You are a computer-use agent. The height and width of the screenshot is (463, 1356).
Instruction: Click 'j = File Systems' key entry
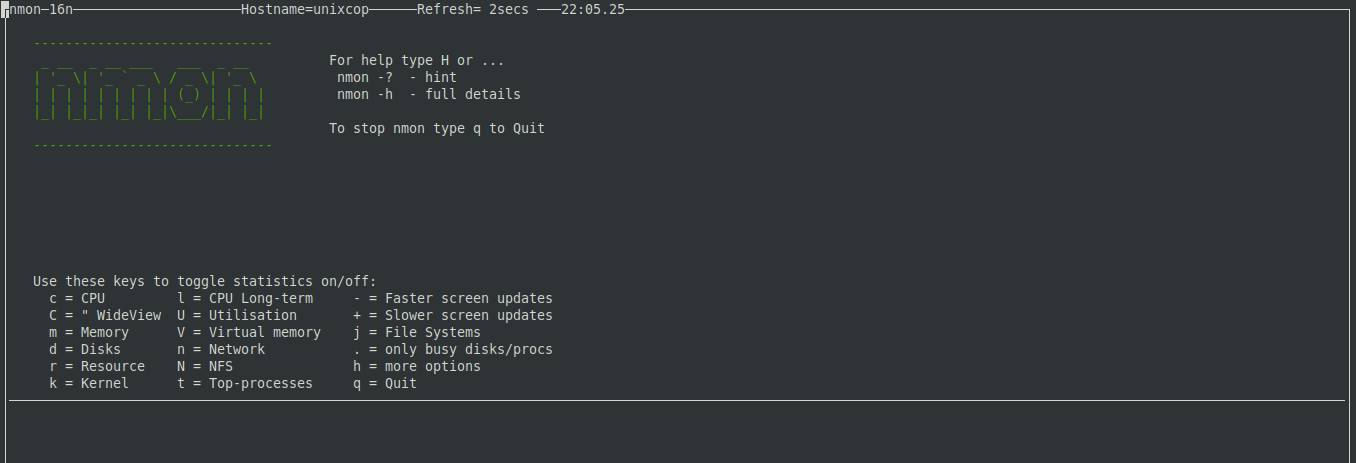[x=417, y=332]
